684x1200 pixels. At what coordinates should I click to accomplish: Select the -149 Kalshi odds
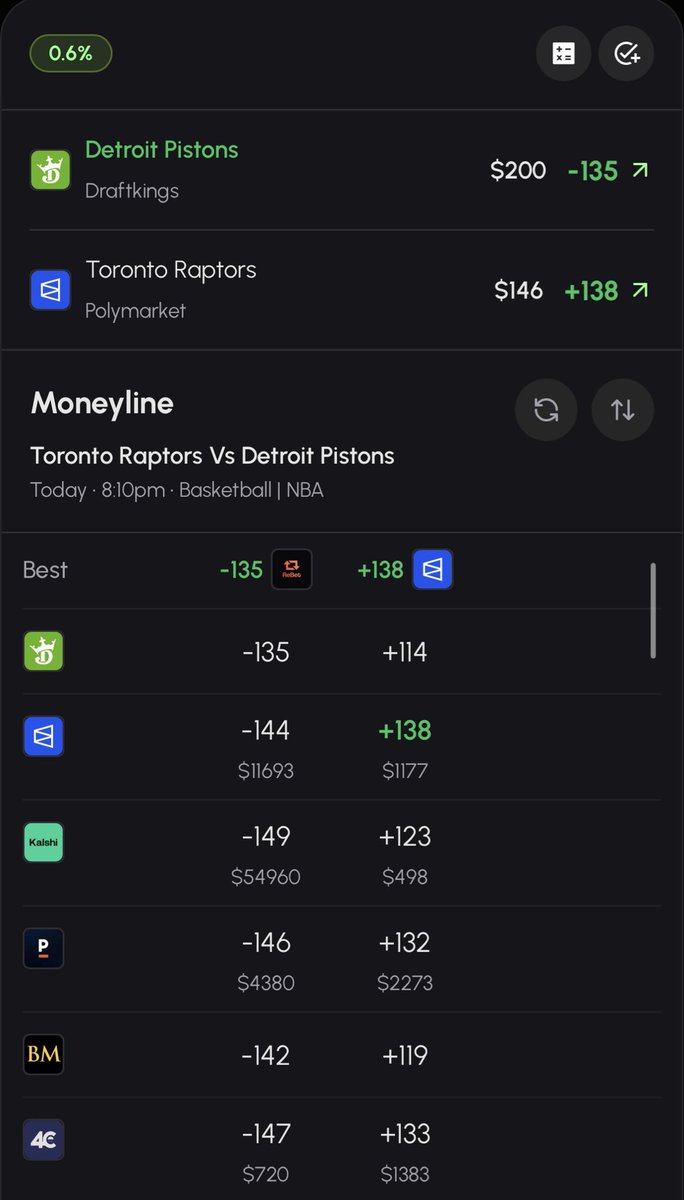click(266, 836)
